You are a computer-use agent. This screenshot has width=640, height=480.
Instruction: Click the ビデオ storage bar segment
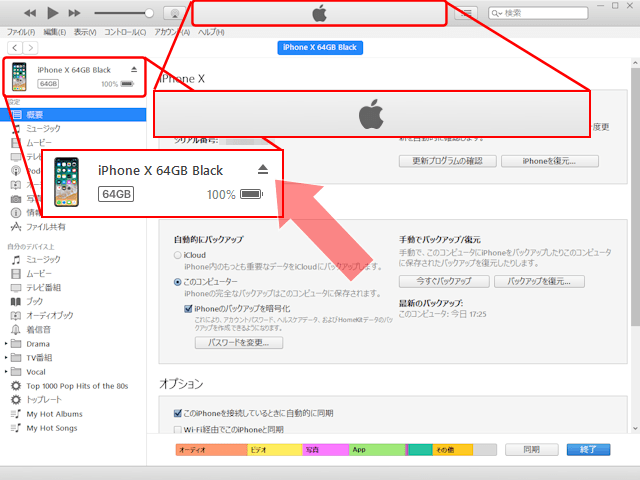point(275,450)
